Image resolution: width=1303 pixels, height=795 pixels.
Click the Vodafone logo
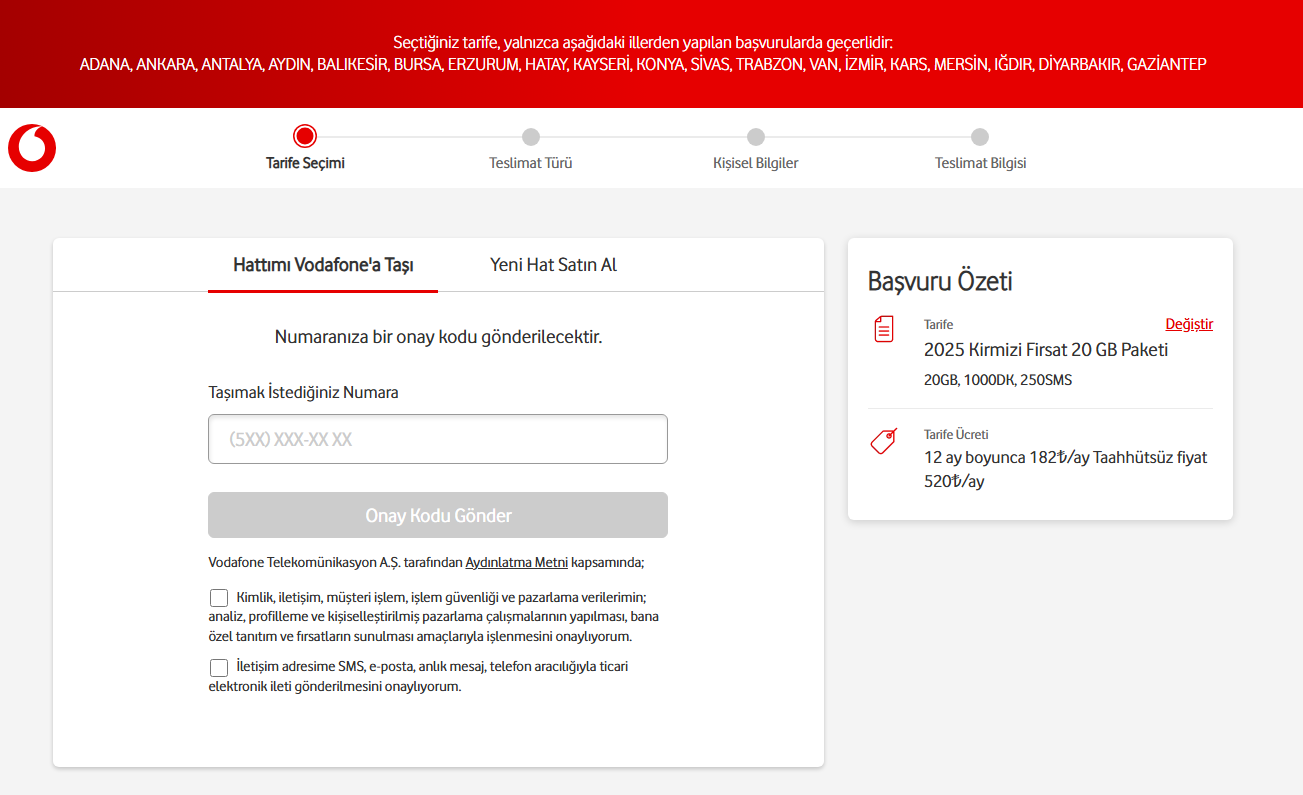click(x=32, y=148)
